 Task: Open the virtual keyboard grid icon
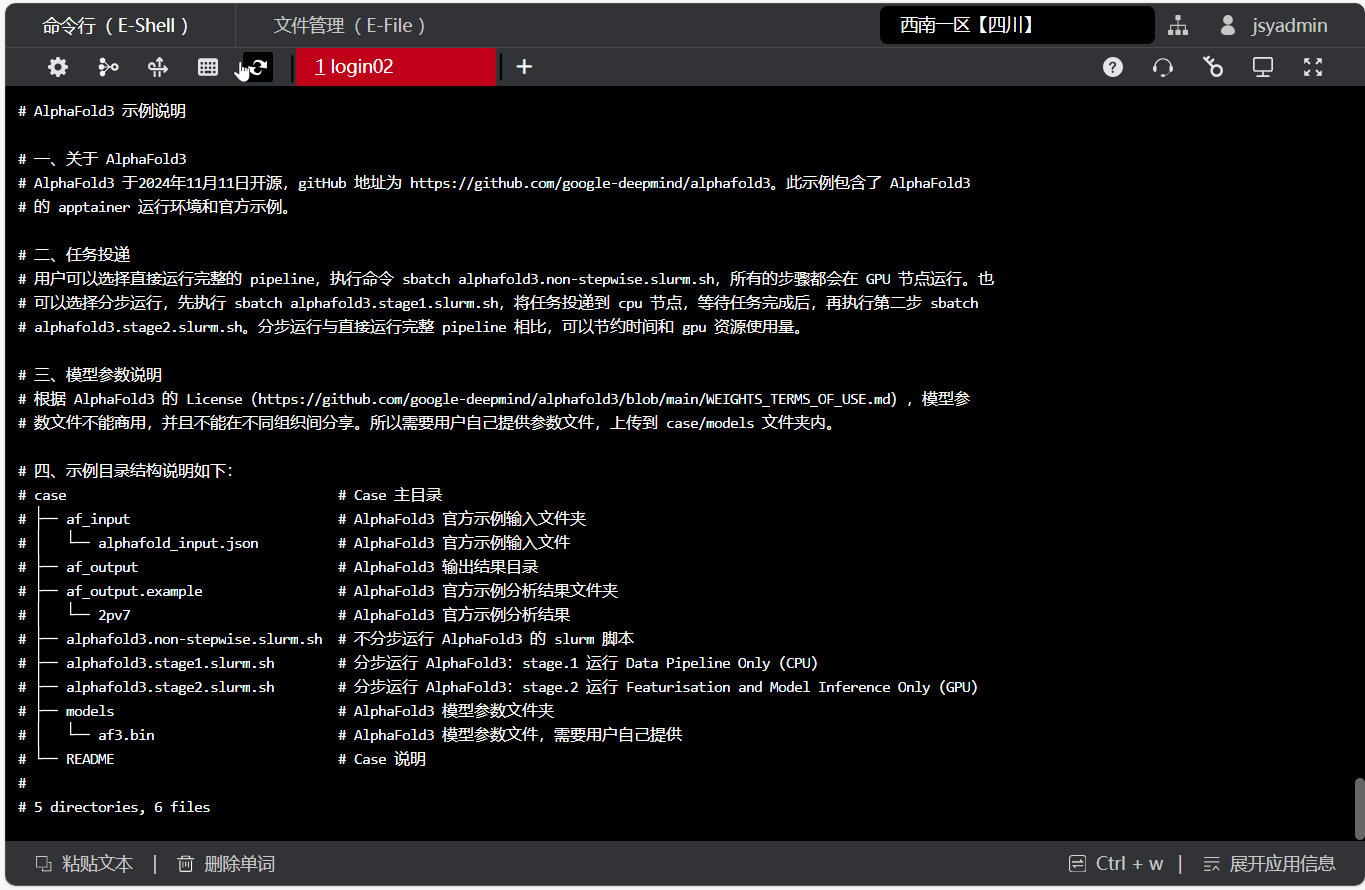point(208,67)
